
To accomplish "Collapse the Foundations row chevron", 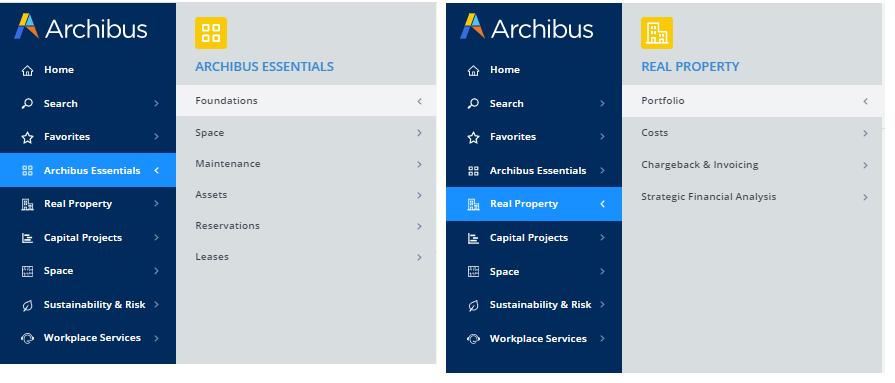I will (419, 101).
